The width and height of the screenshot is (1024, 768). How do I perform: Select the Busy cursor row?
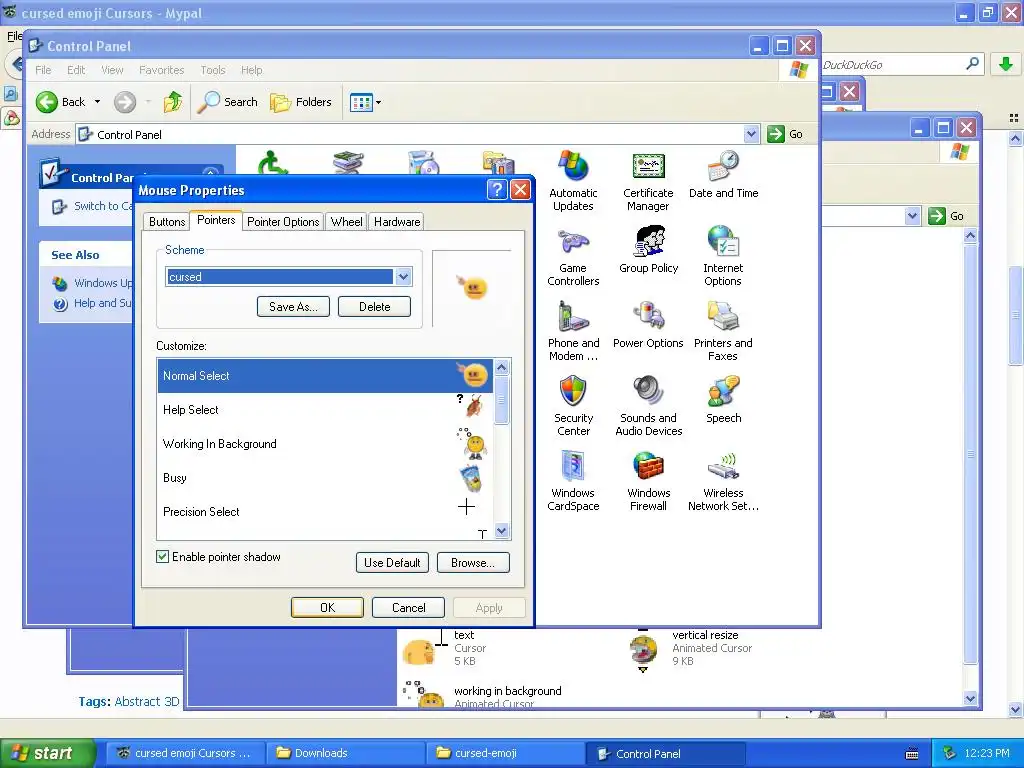point(325,477)
